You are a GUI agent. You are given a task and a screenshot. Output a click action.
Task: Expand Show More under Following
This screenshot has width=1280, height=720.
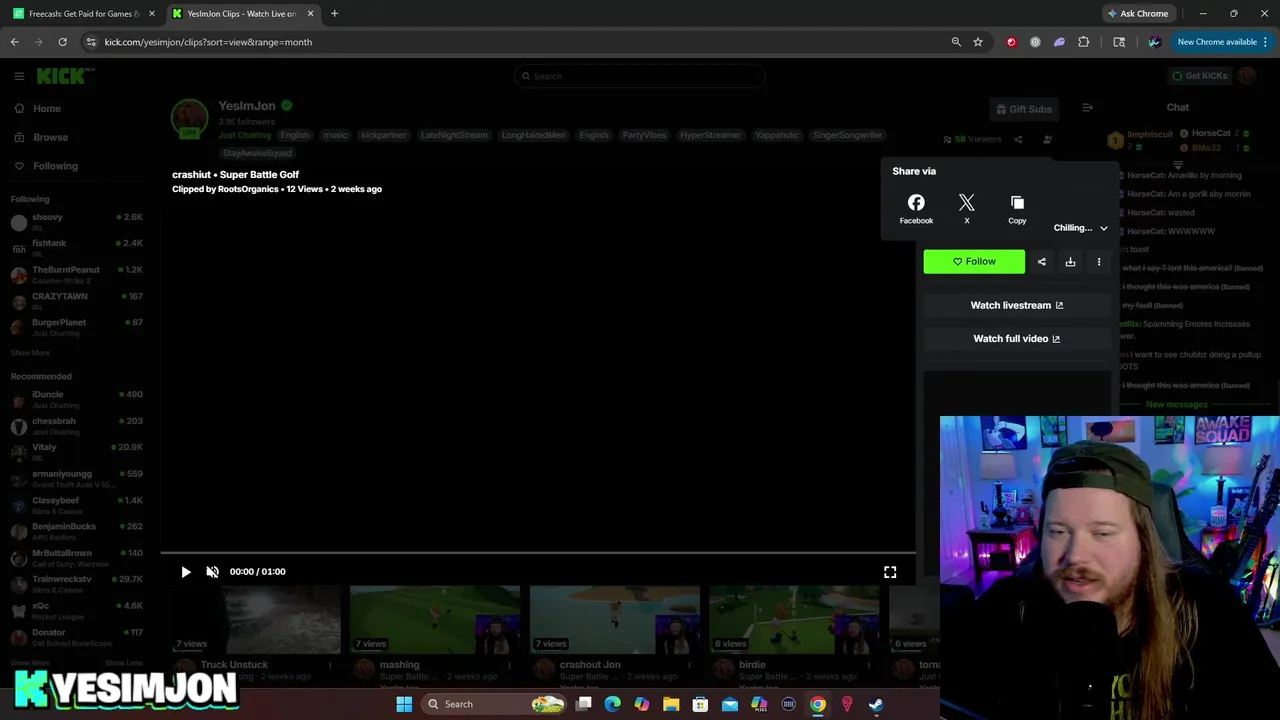coord(30,352)
